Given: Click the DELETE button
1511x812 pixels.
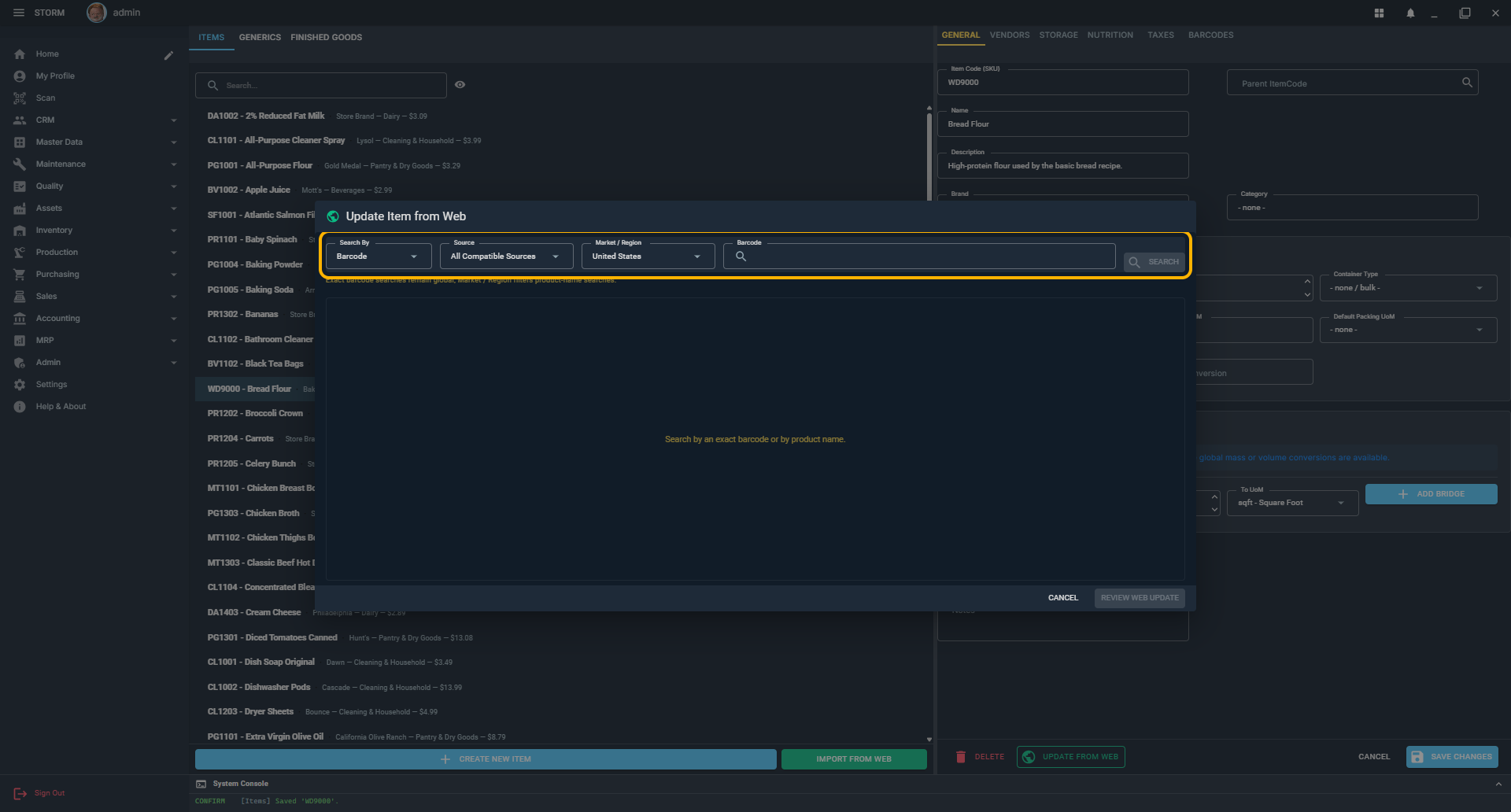Looking at the screenshot, I should pyautogui.click(x=981, y=757).
